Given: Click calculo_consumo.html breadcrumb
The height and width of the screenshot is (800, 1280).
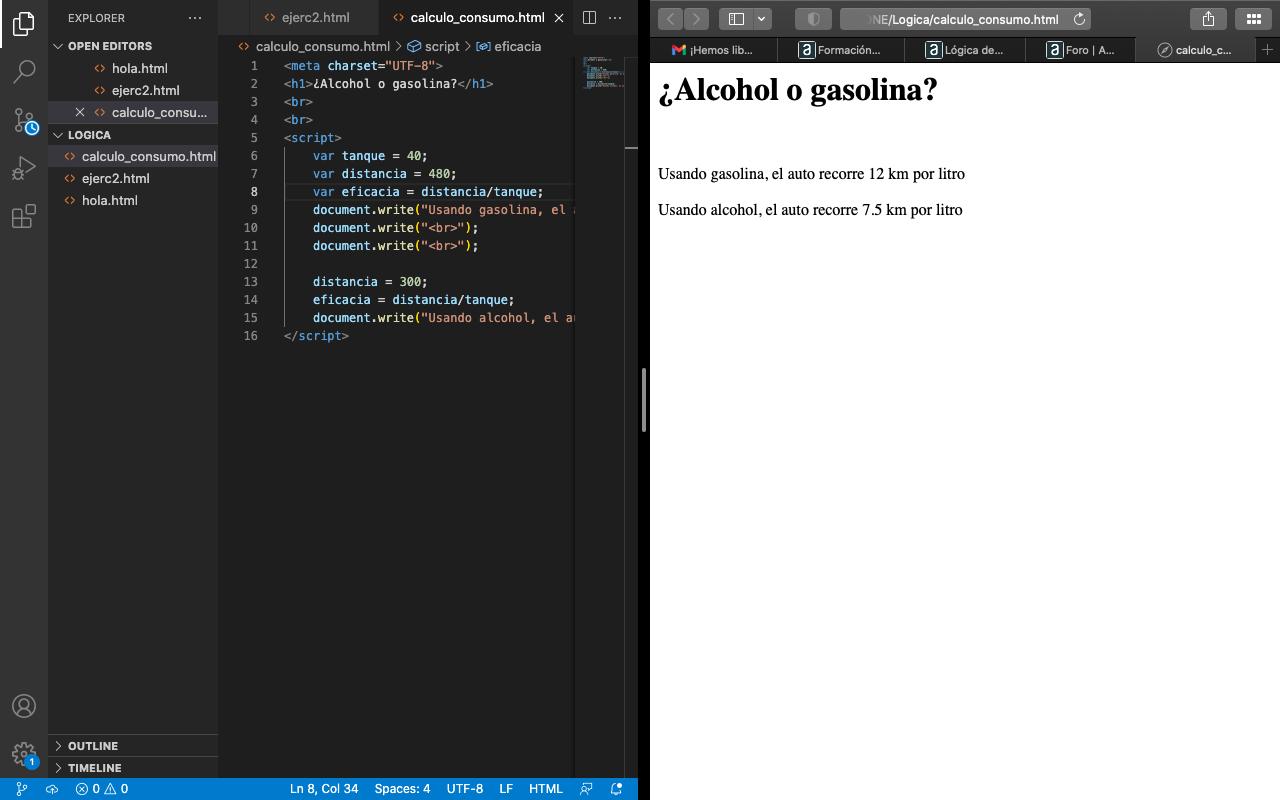Looking at the screenshot, I should pos(315,46).
